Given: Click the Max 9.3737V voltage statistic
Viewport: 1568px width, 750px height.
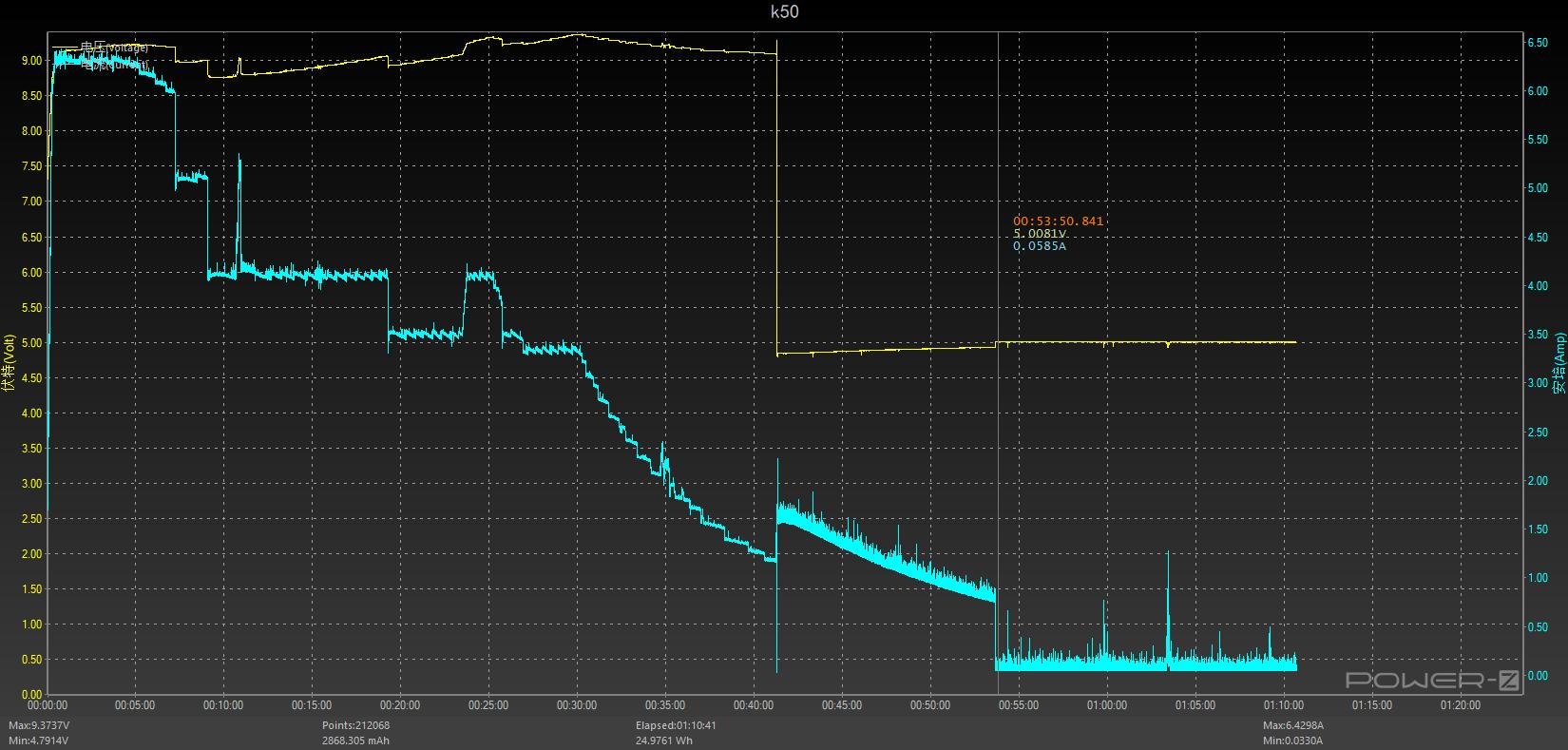Looking at the screenshot, I should click(39, 725).
